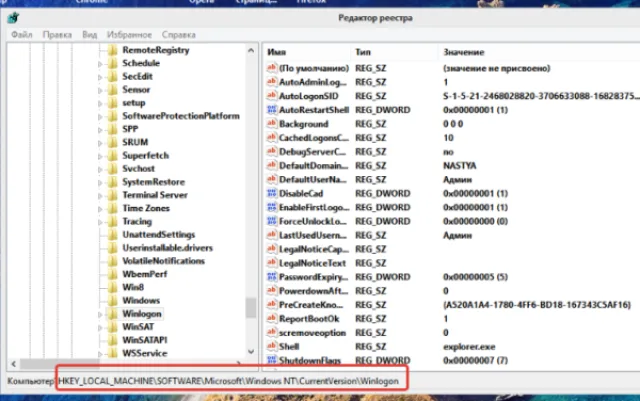Select the Windows tree item
Screen dimensions: 640x401
pyautogui.click(x=141, y=301)
